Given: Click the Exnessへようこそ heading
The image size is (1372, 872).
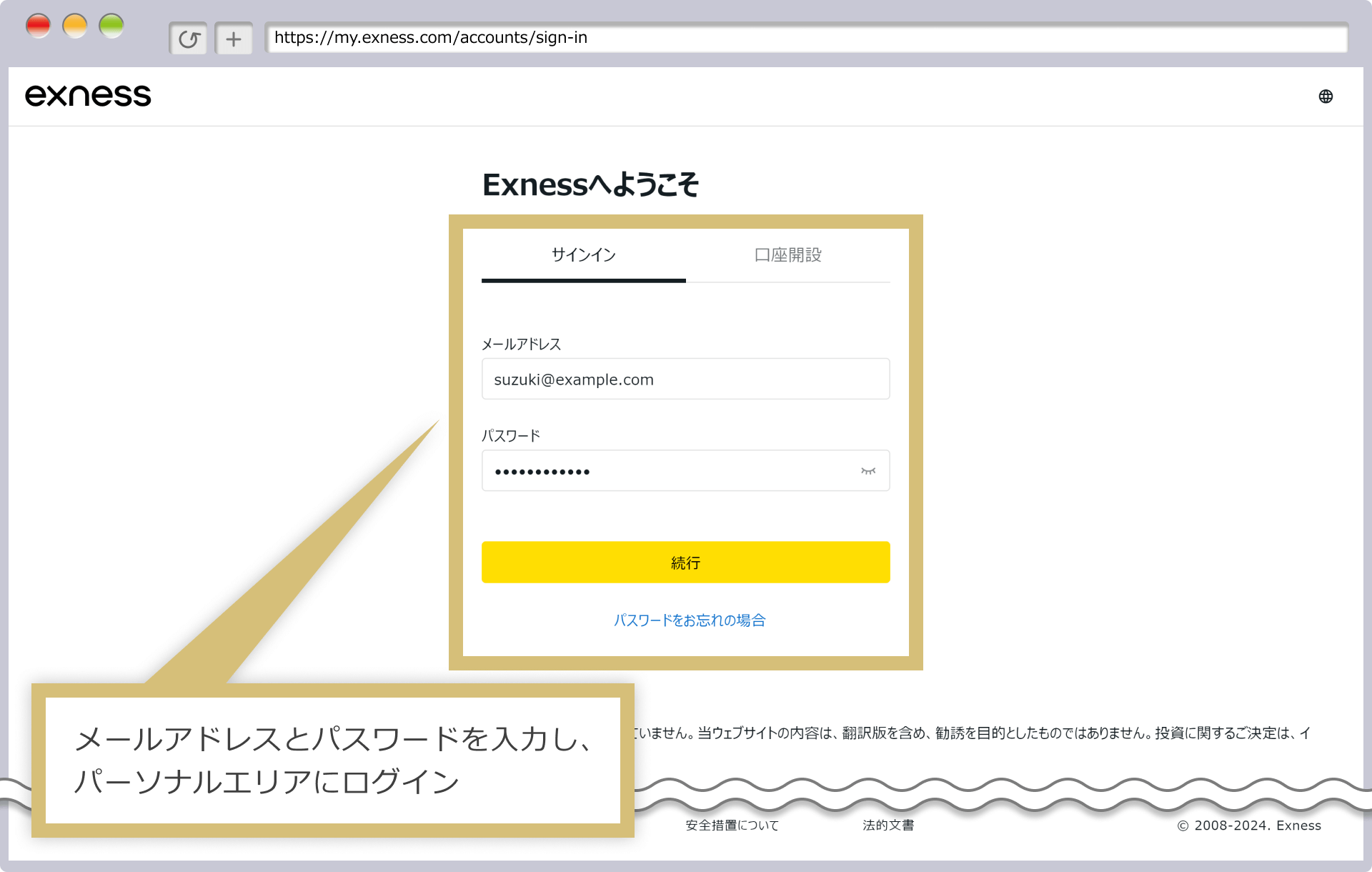Looking at the screenshot, I should click(590, 184).
